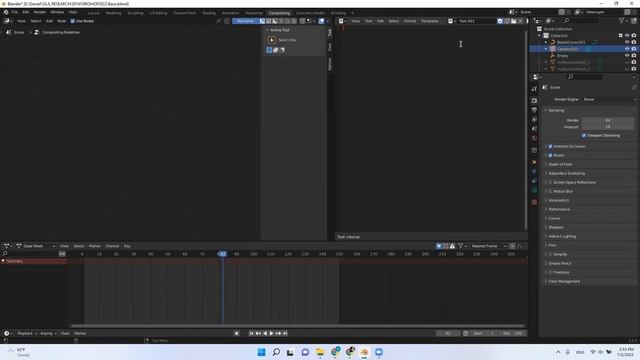The image size is (640, 360).
Task: Play the animation forward
Action: click(x=271, y=333)
